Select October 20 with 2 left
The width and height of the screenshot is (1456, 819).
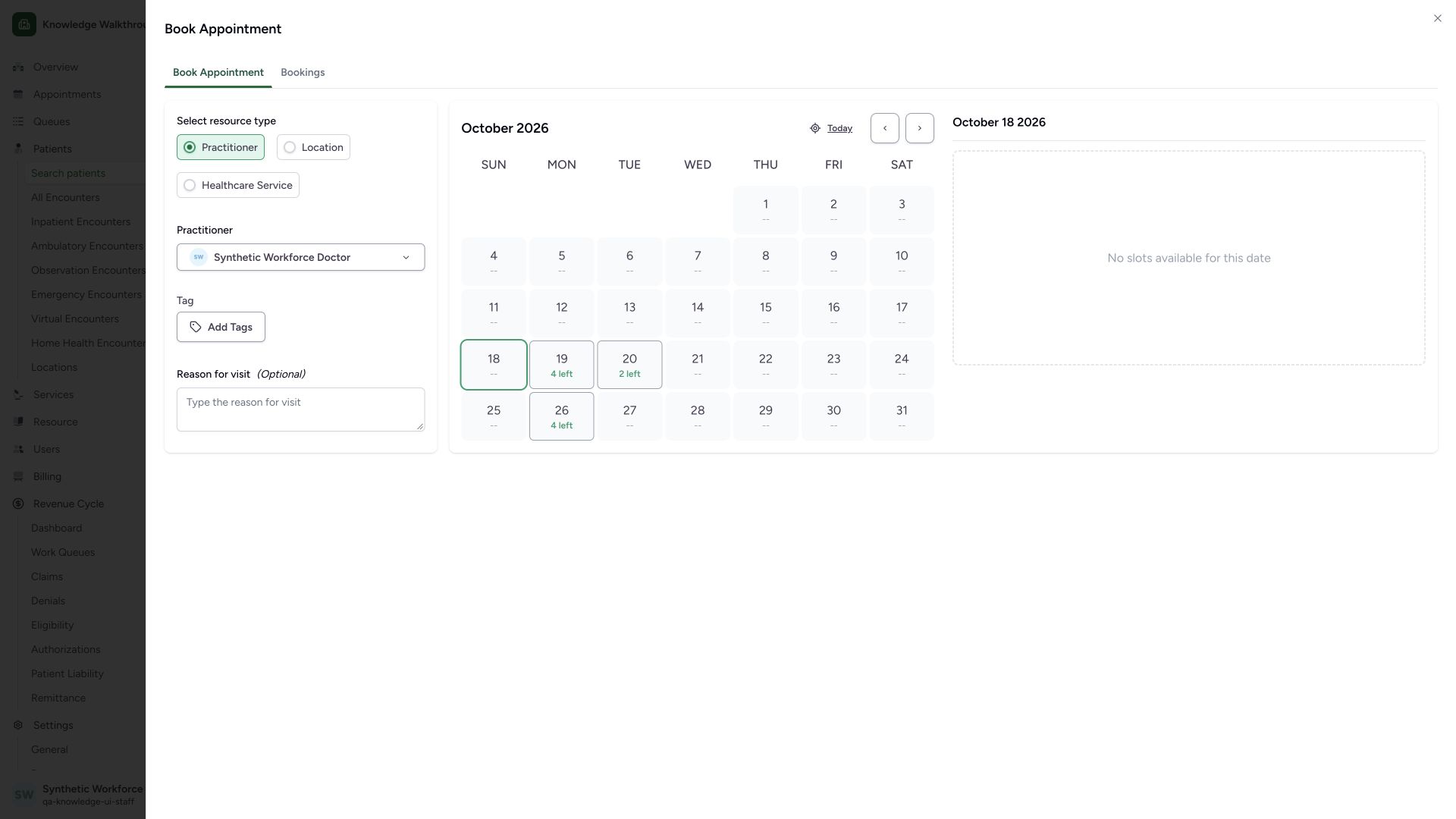click(x=629, y=365)
